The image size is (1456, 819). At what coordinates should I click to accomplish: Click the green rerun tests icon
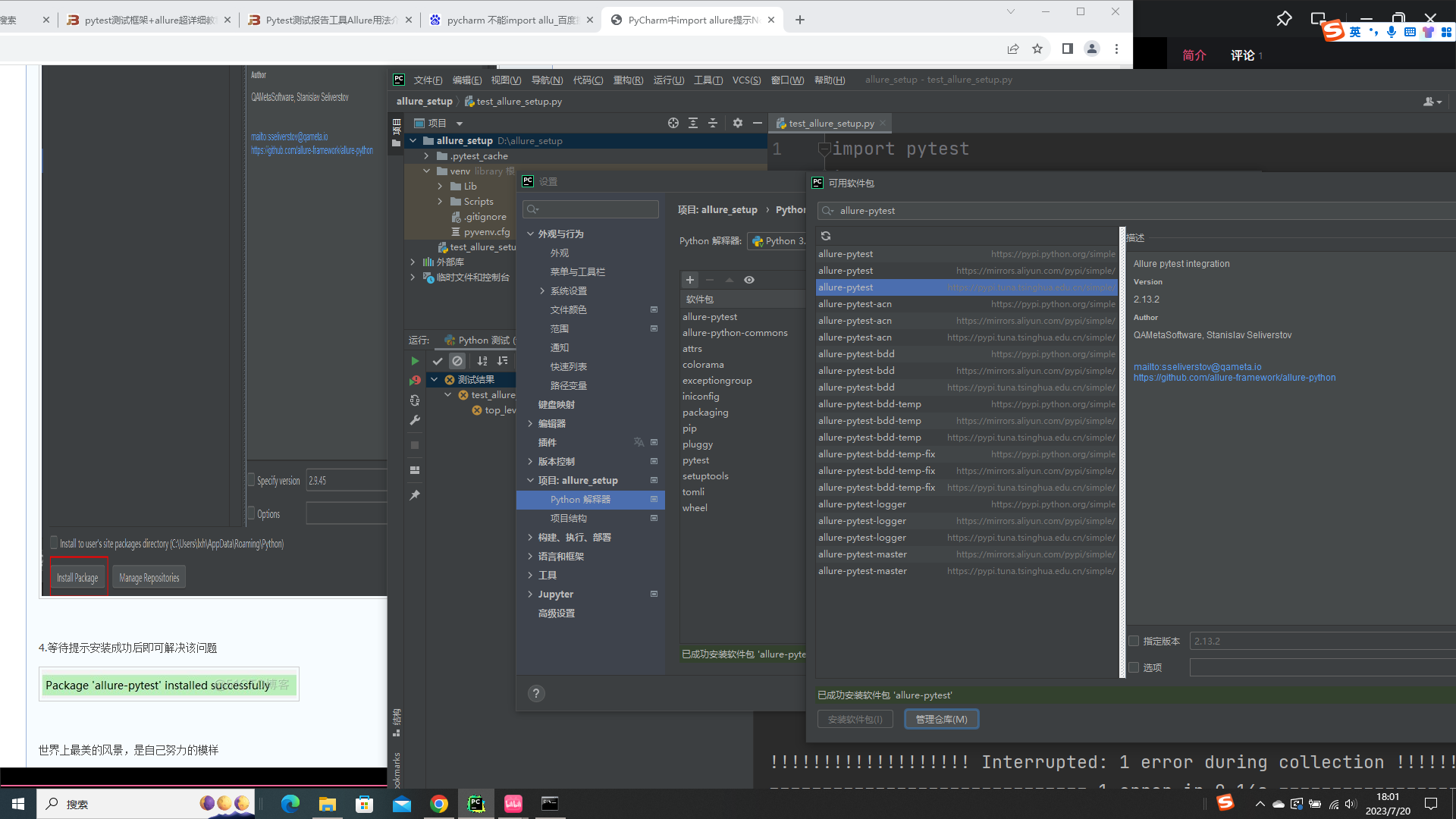415,361
